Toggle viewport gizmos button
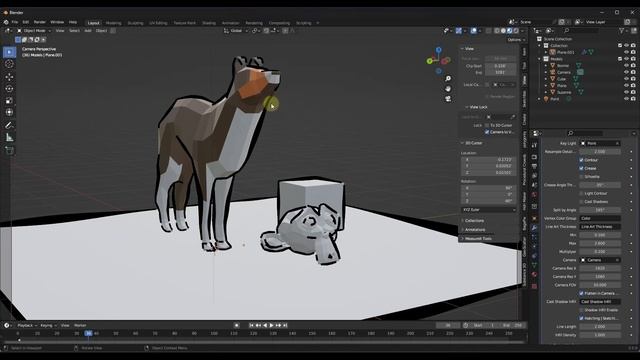Viewport: 640px width, 360px height. (459, 31)
